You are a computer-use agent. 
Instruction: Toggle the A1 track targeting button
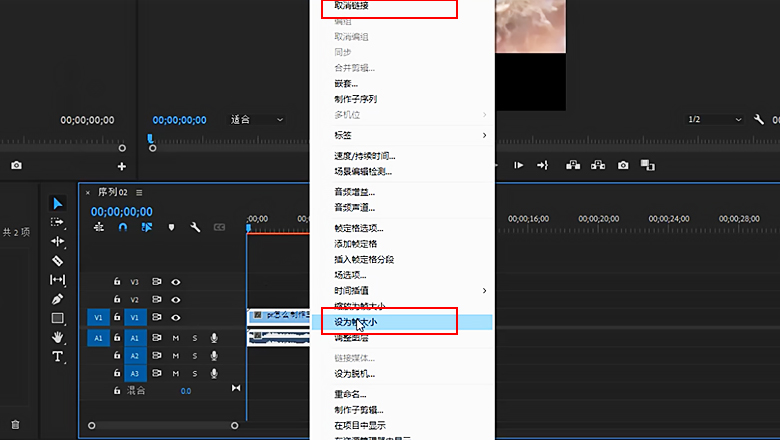[135, 338]
